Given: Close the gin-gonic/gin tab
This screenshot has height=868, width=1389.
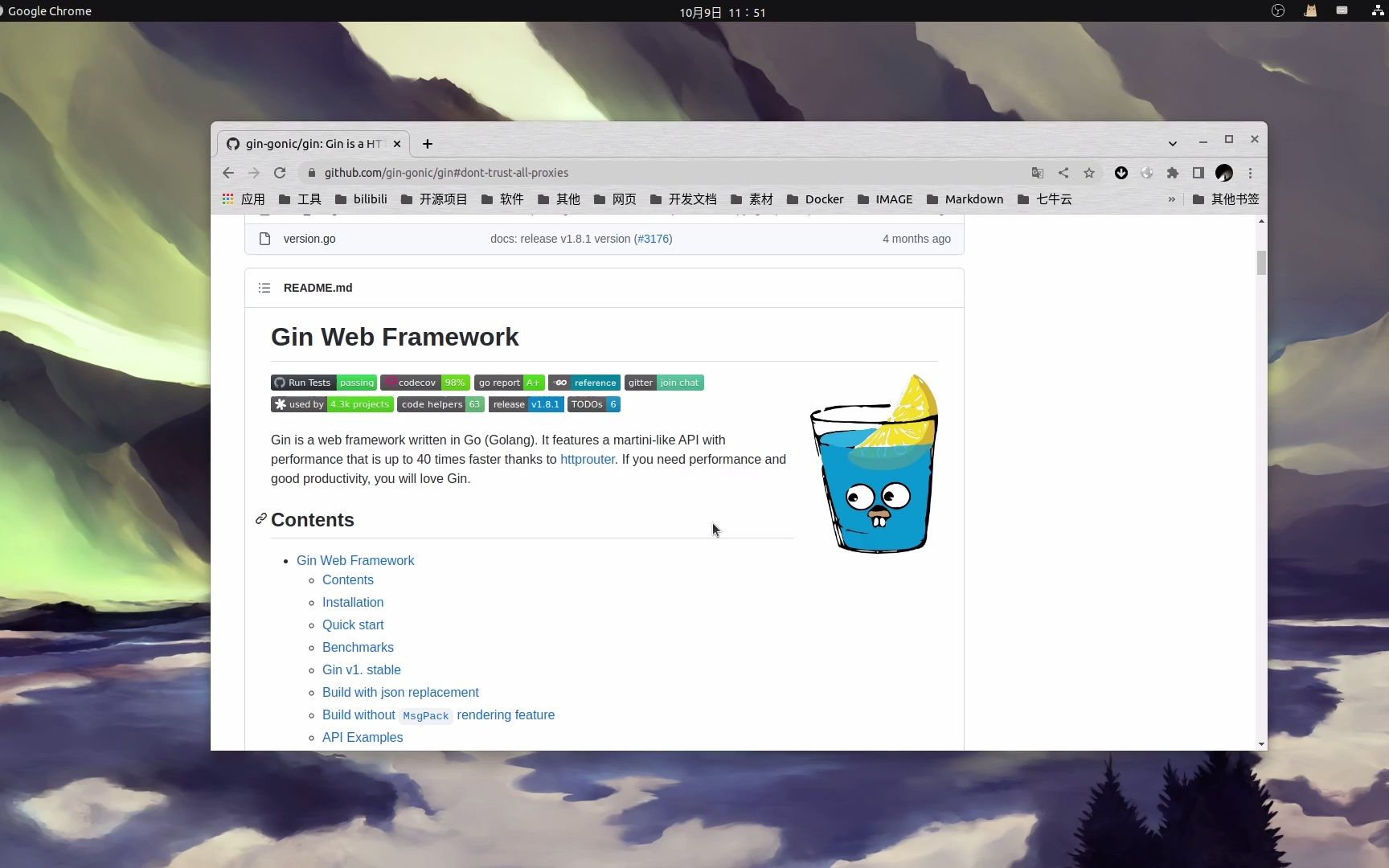Looking at the screenshot, I should 397,144.
